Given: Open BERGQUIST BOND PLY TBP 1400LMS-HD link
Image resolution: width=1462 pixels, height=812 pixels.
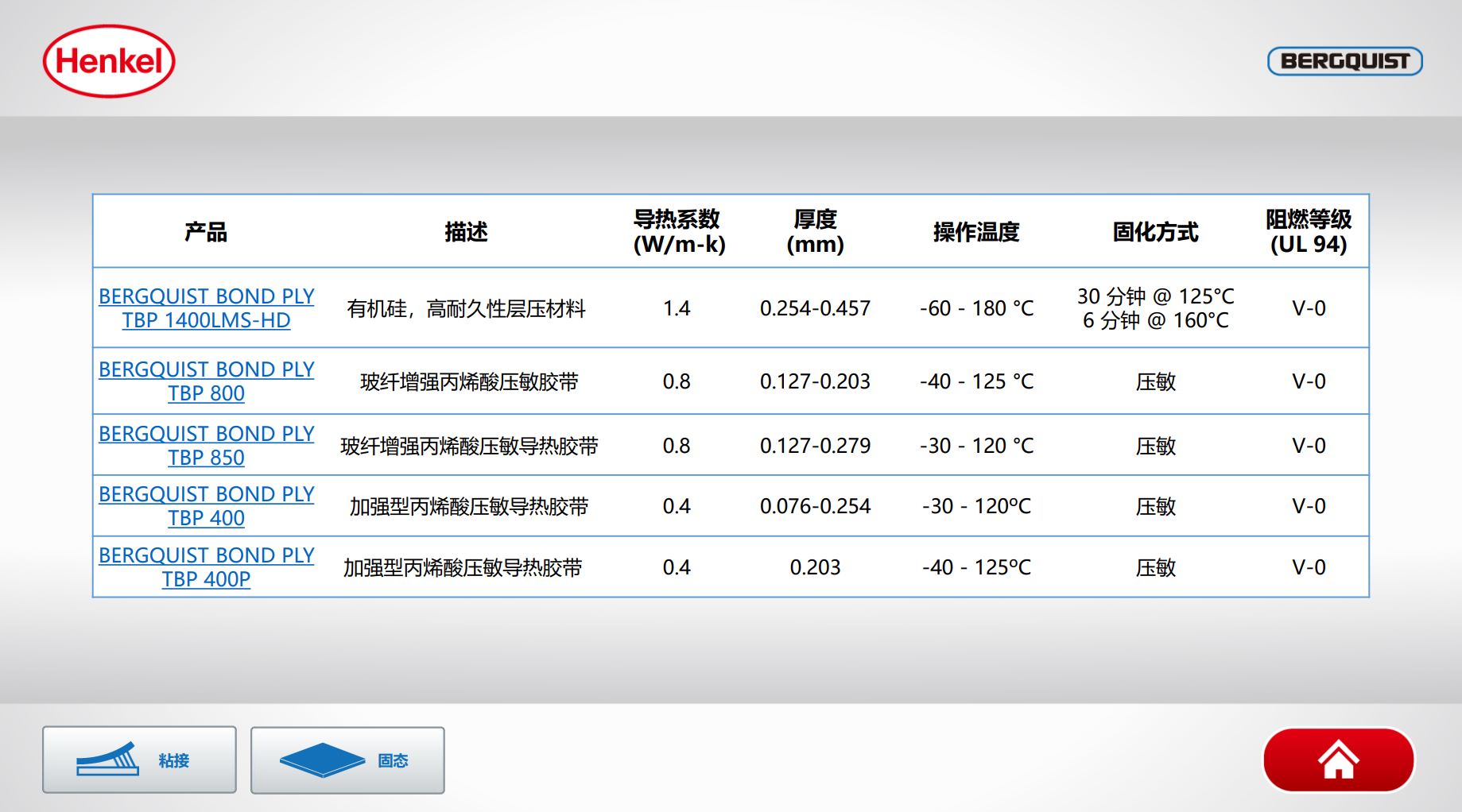Looking at the screenshot, I should [206, 308].
